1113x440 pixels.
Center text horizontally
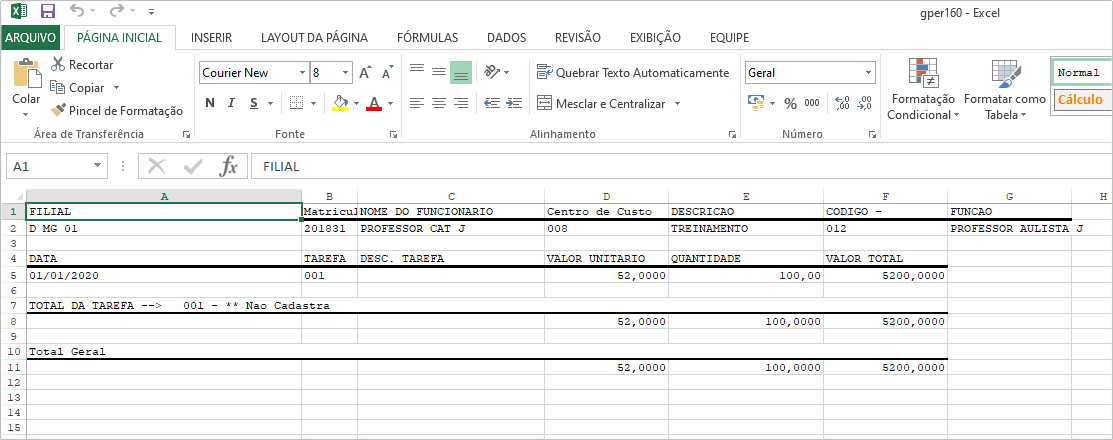pyautogui.click(x=439, y=104)
